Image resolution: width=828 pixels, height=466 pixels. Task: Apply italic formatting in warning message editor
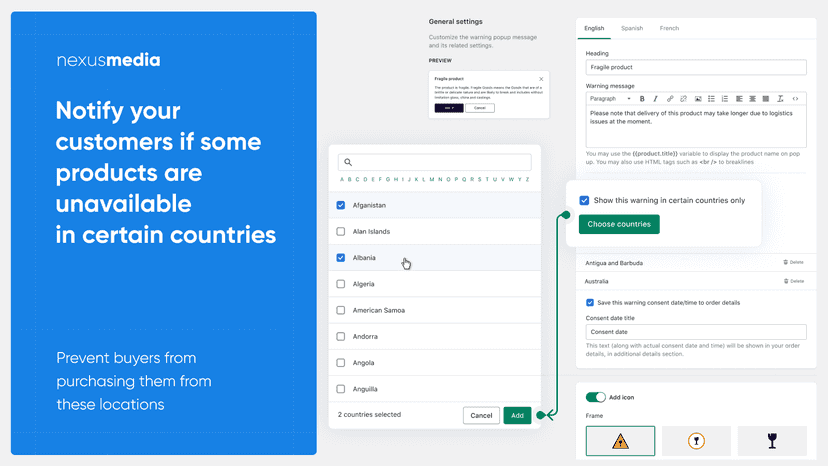coord(655,99)
